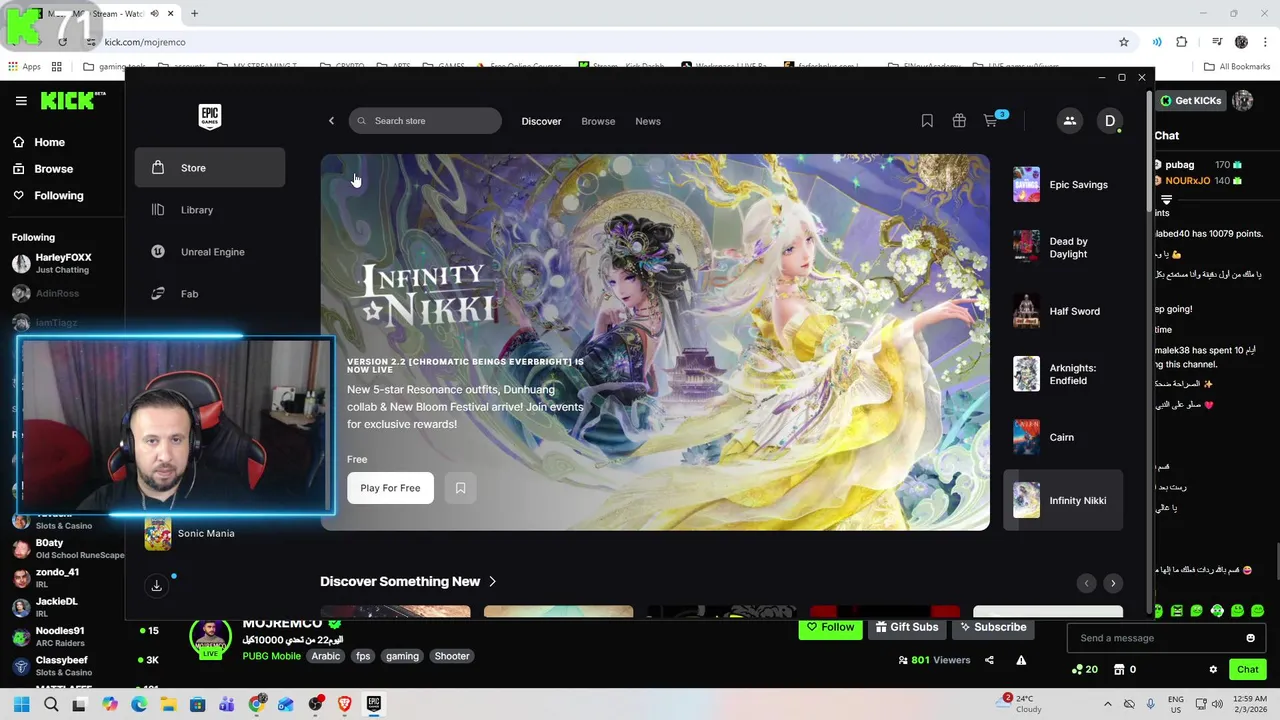Switch to the Discover tab
1280x720 pixels.
click(541, 121)
